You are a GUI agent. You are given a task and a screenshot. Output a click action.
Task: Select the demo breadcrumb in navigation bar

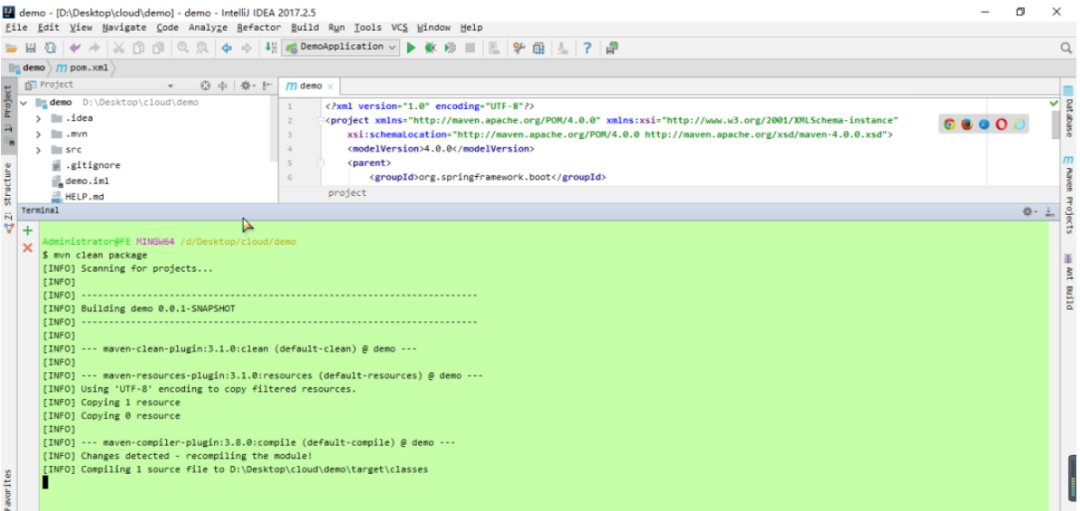click(28, 67)
